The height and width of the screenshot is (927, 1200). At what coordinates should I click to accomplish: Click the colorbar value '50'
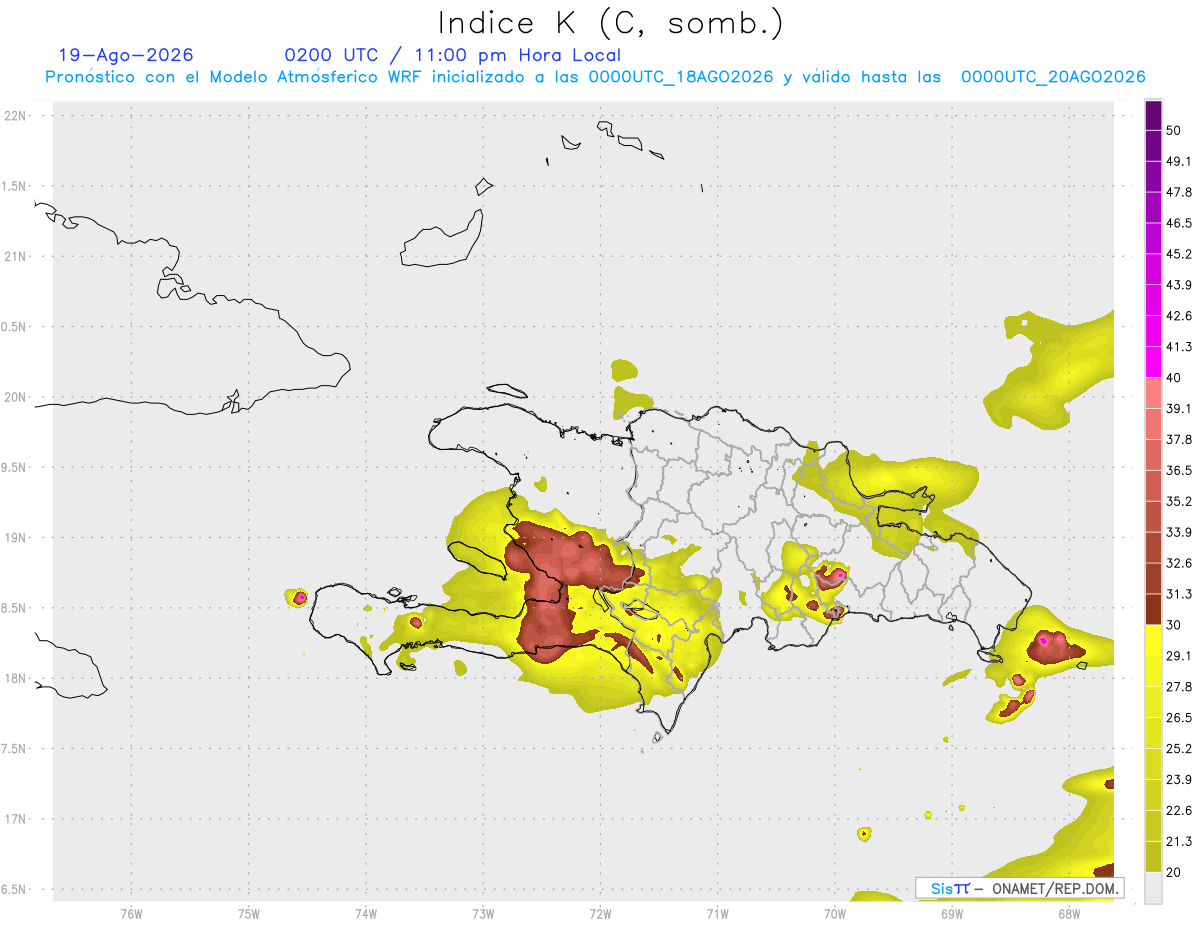[1174, 130]
